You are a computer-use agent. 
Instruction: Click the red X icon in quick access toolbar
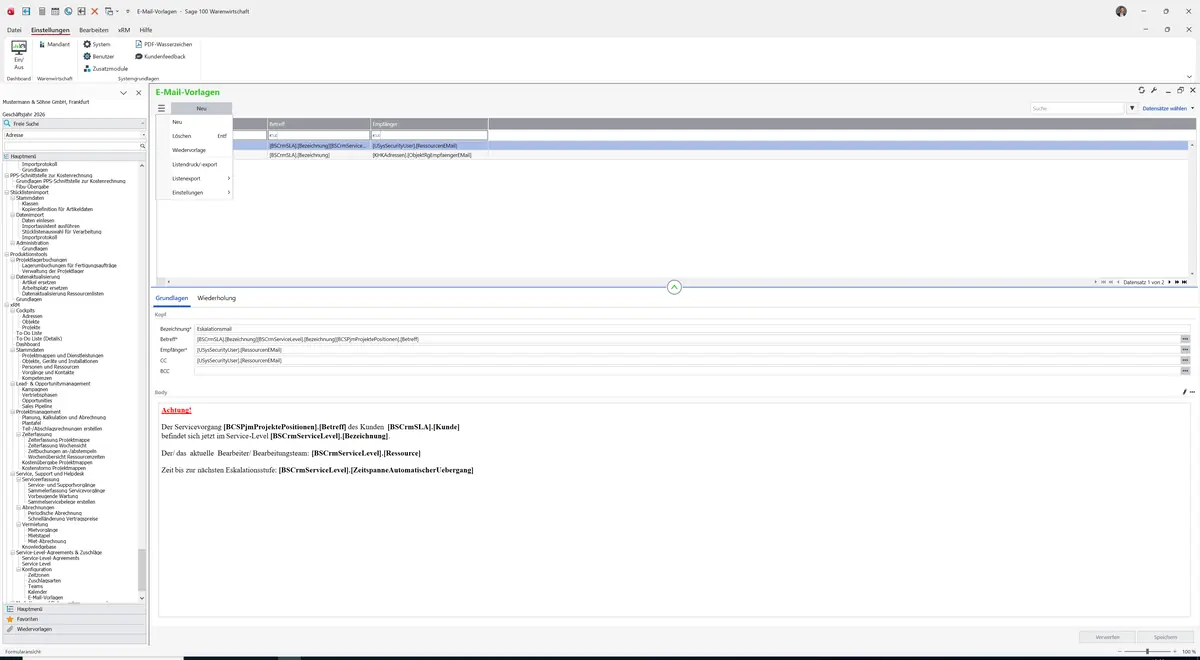click(x=95, y=11)
